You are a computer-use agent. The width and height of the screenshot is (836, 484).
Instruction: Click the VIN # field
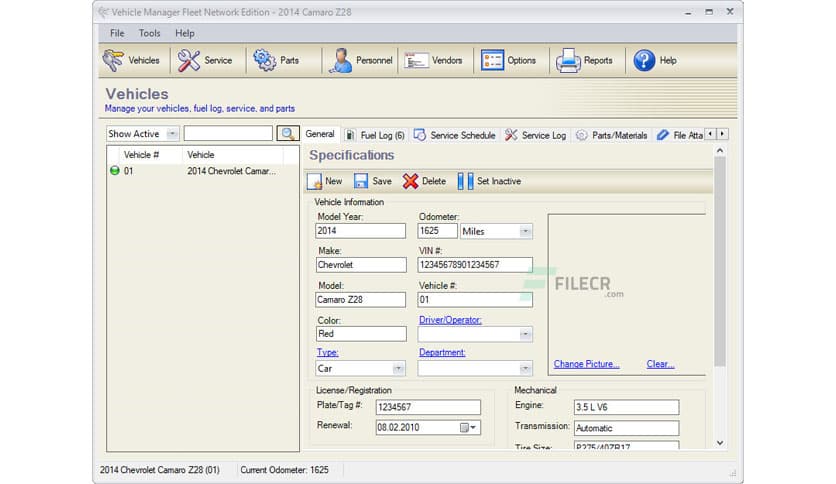pos(475,265)
